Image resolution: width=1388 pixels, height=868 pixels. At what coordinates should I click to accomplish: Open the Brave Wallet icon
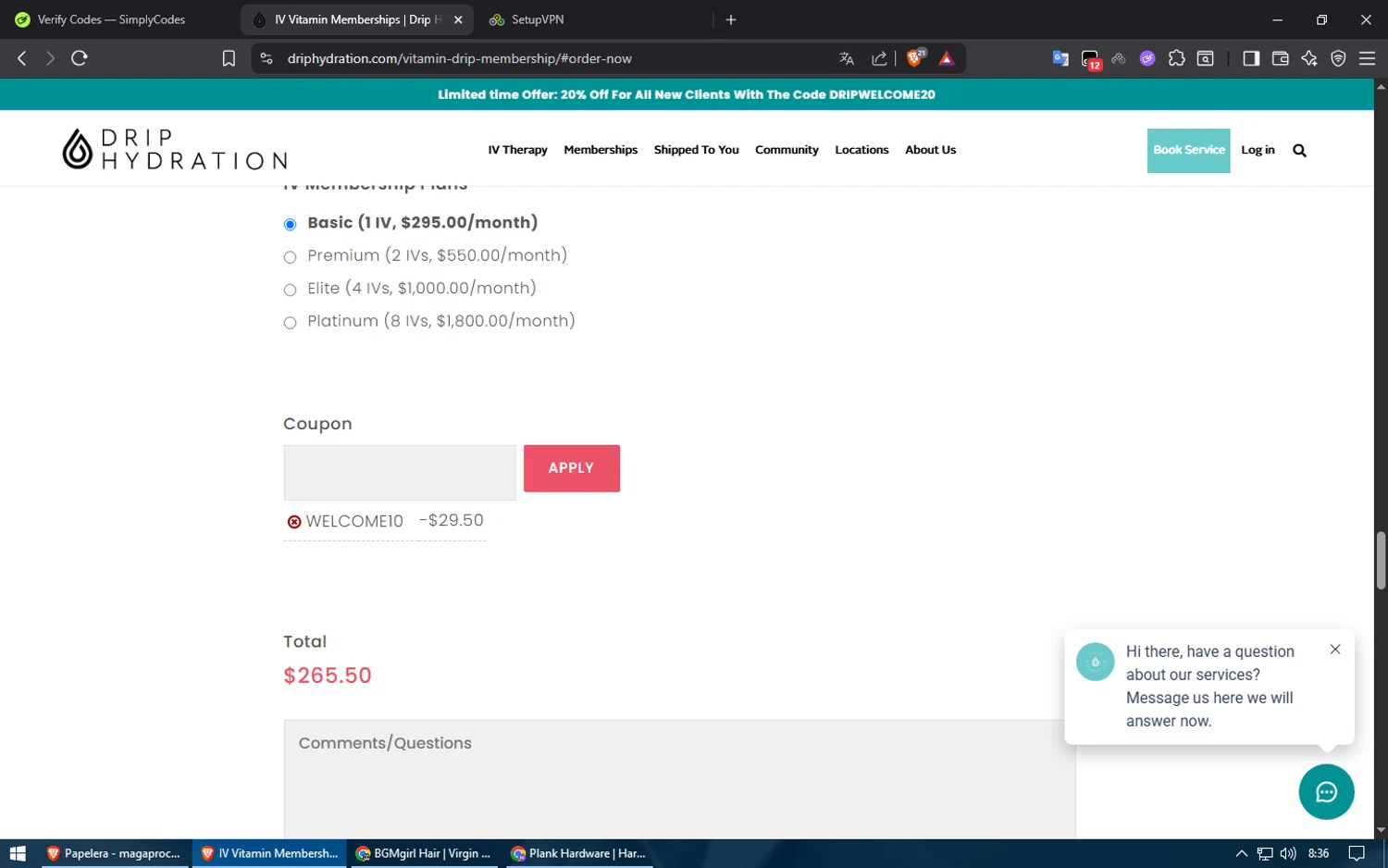pyautogui.click(x=1281, y=58)
